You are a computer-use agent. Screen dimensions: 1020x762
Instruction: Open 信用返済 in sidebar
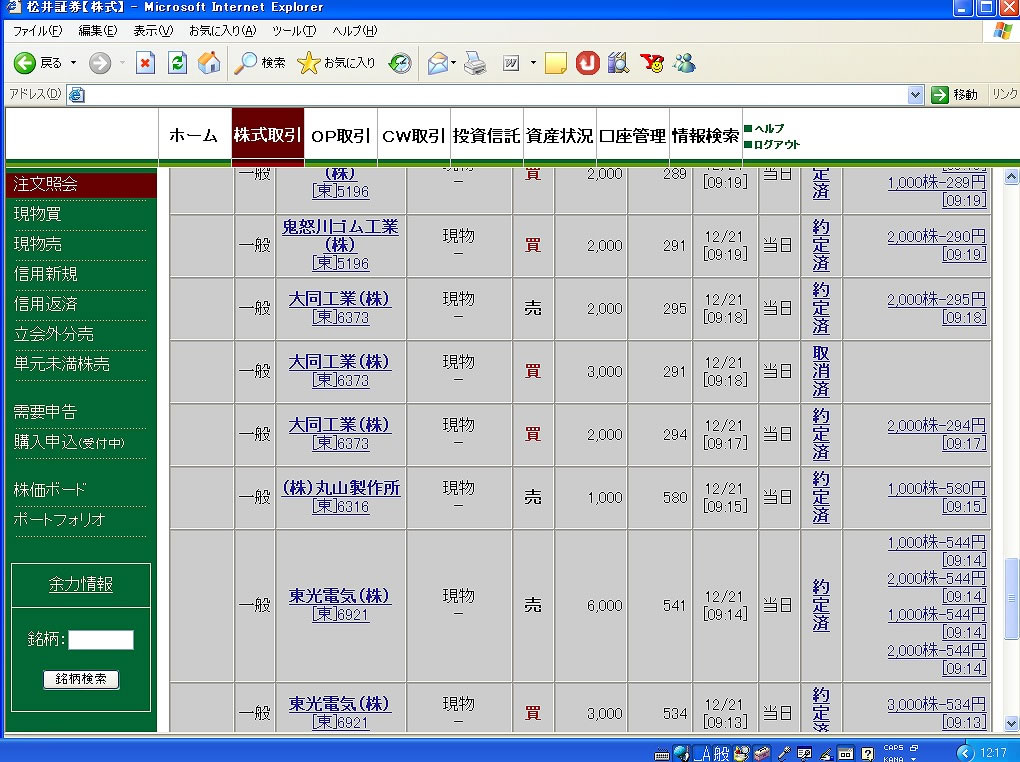click(x=46, y=304)
